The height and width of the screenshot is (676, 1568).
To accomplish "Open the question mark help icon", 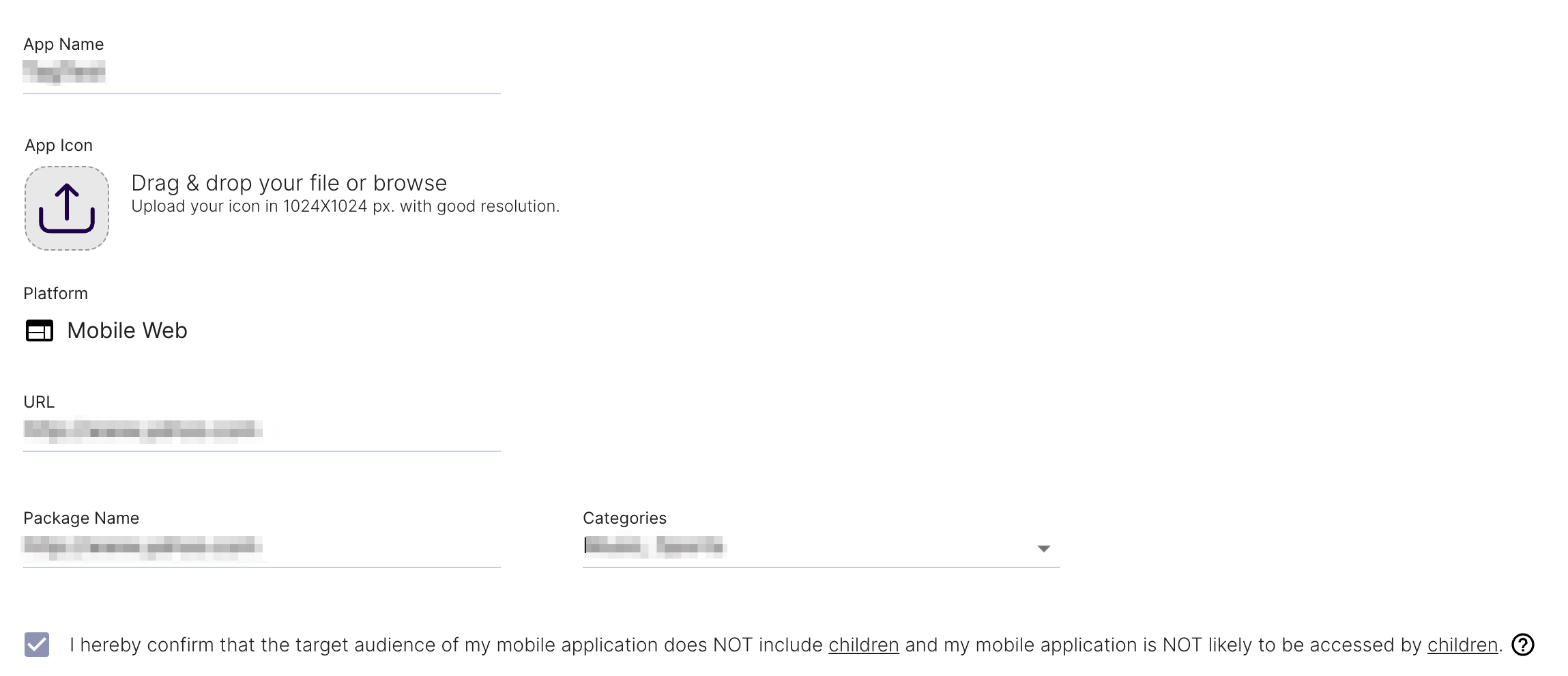I will [x=1523, y=645].
